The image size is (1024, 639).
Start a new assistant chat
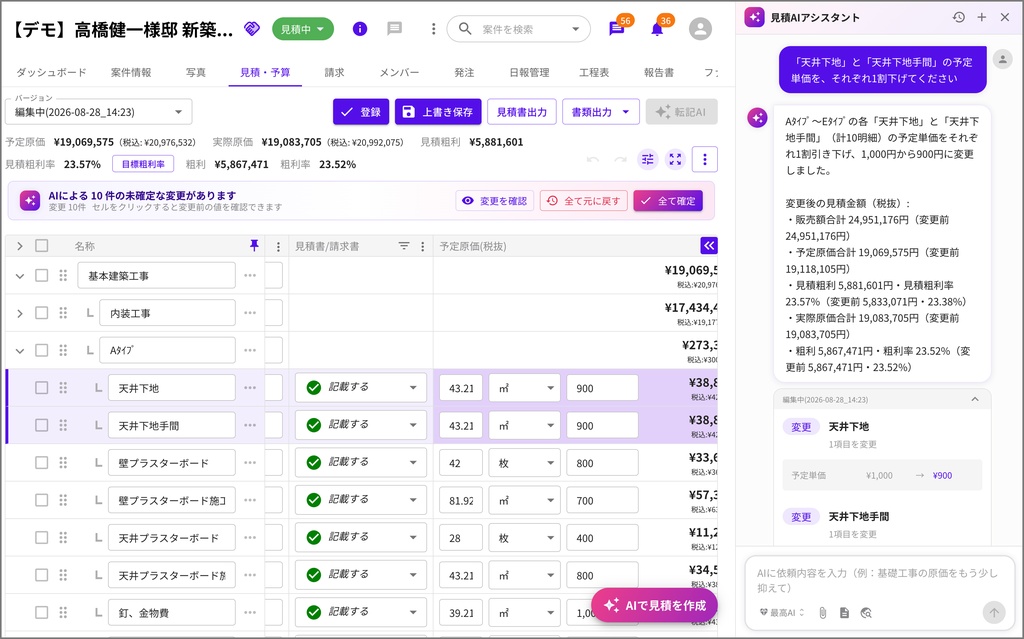982,18
